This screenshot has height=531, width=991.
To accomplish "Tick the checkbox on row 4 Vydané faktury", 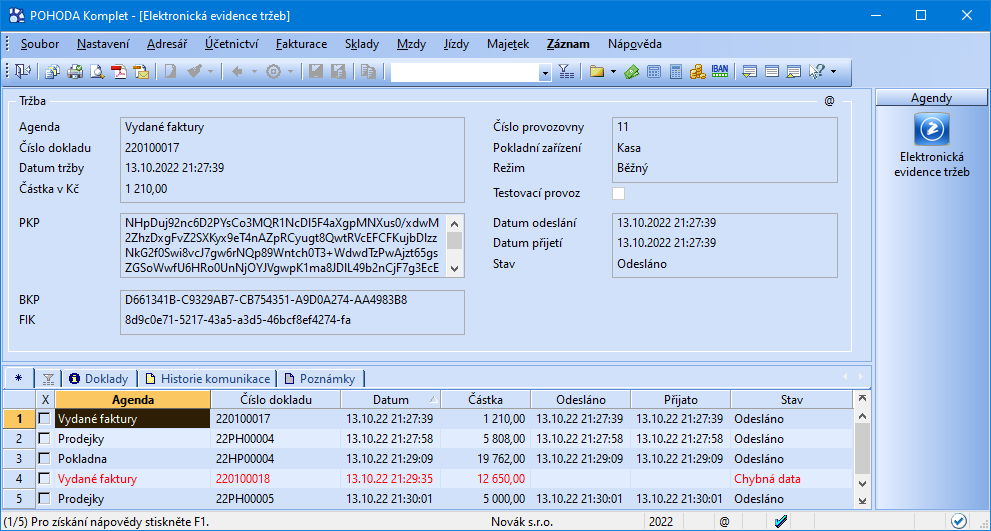I will [44, 479].
